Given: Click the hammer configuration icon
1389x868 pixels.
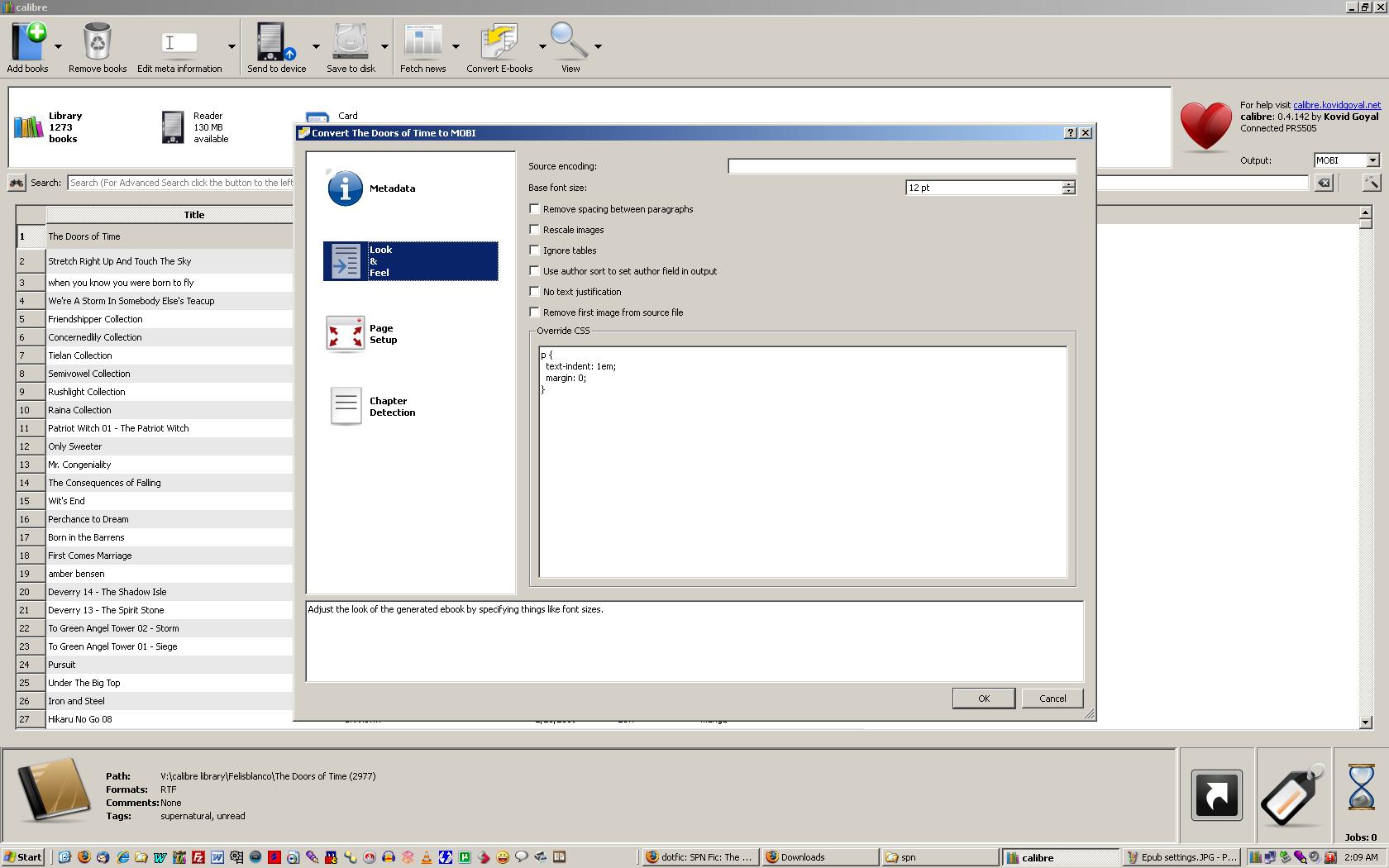Looking at the screenshot, I should (x=1371, y=183).
